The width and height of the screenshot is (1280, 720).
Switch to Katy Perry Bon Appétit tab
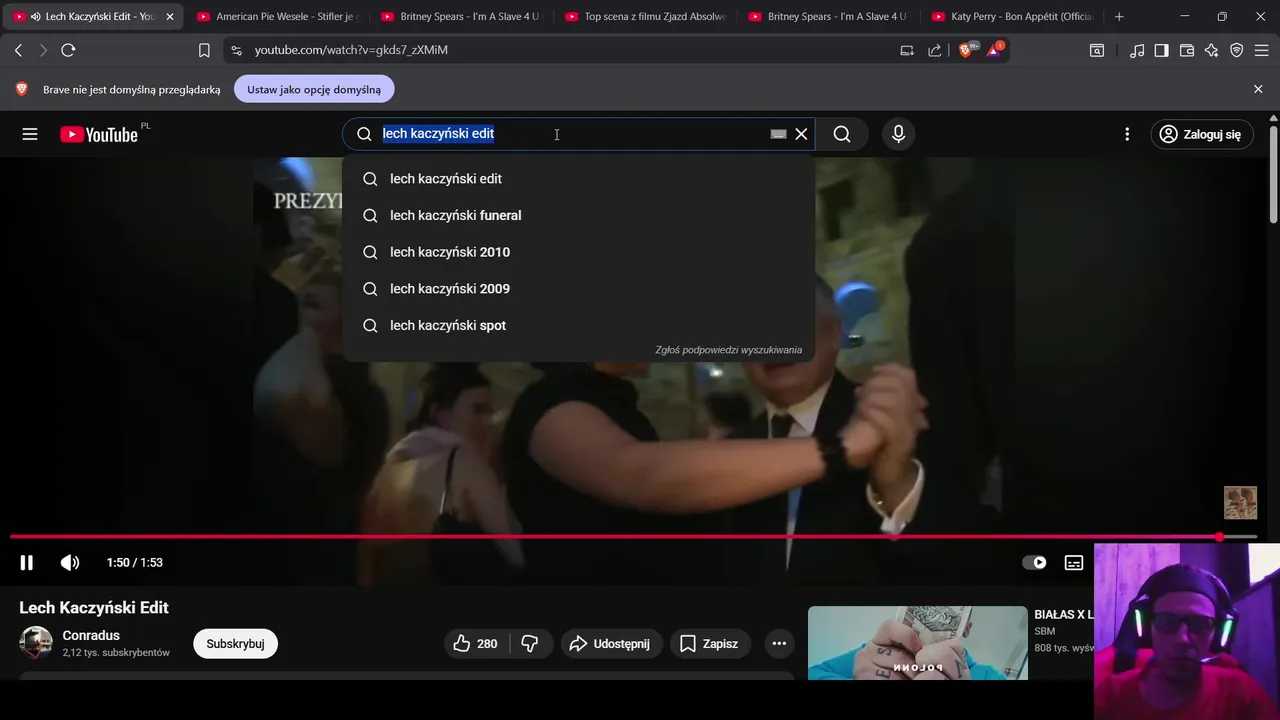[1011, 17]
